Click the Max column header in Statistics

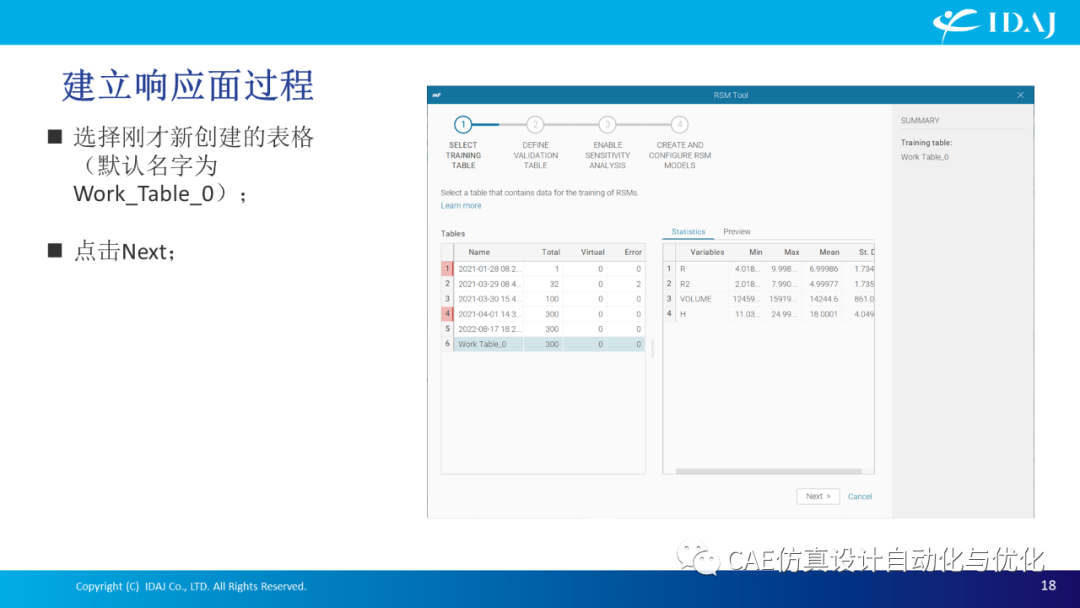783,252
